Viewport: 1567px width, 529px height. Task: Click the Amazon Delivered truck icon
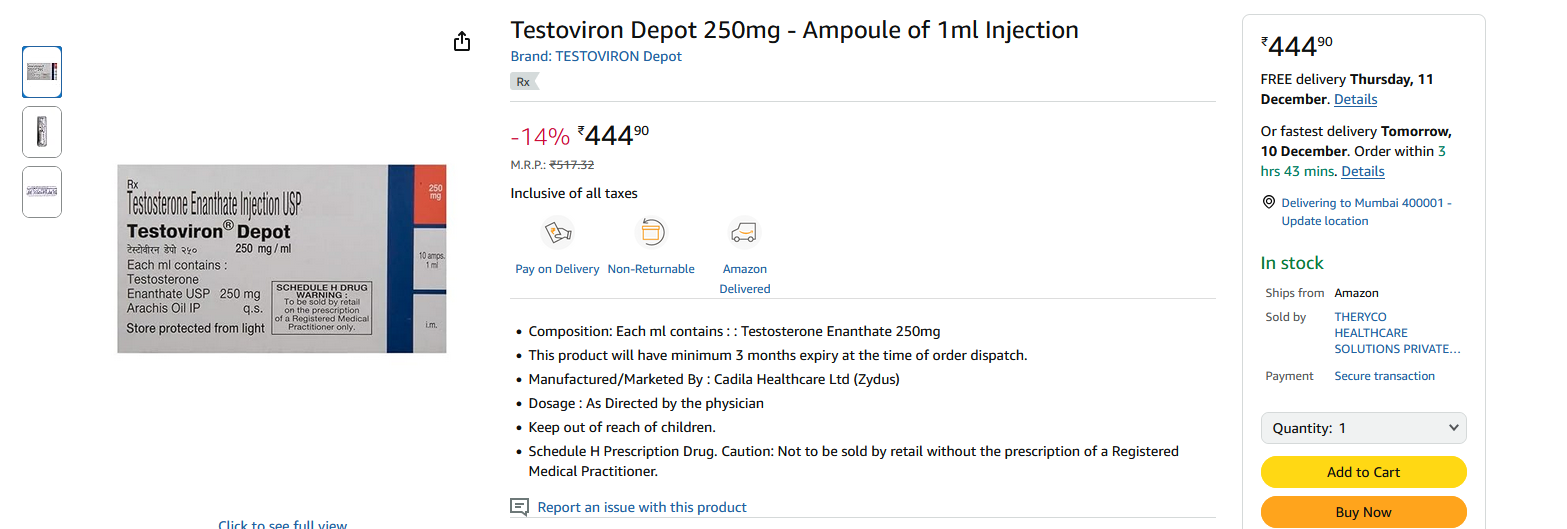[x=745, y=234]
